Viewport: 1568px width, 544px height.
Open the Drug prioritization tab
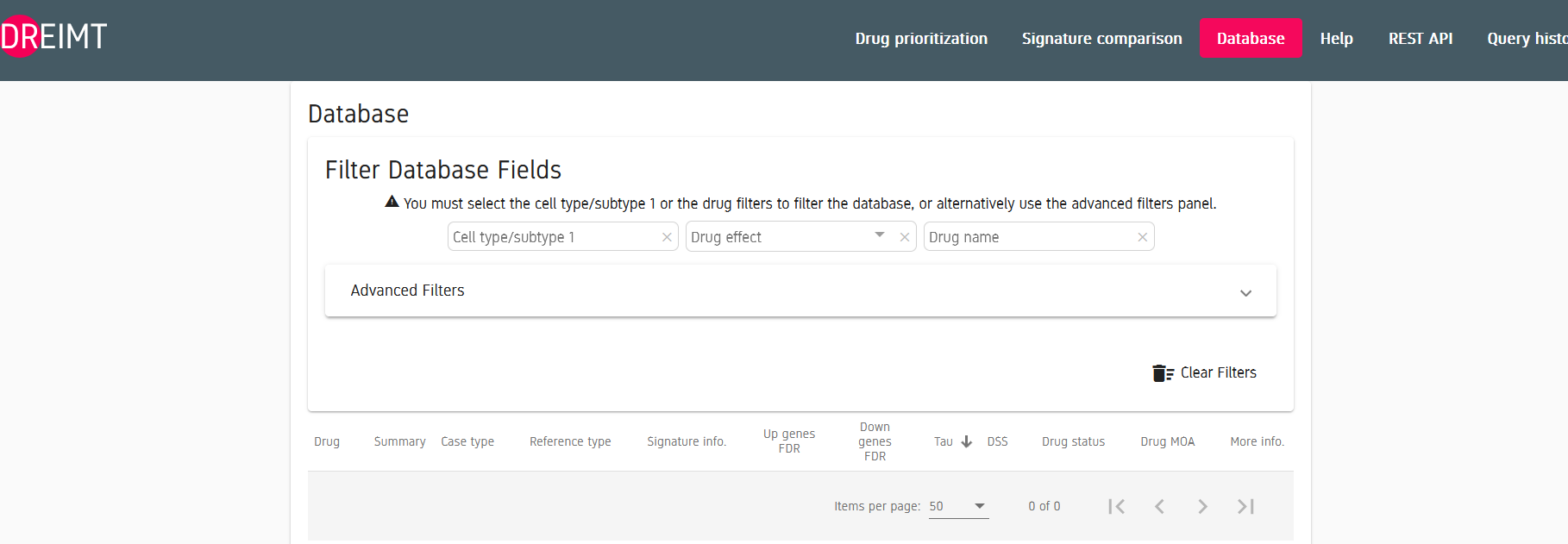point(921,39)
